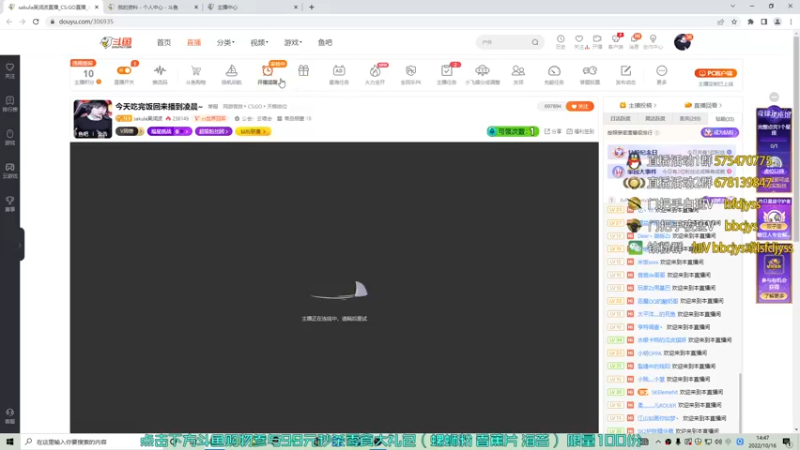Expand the left sidebar handle

[x=20, y=245]
